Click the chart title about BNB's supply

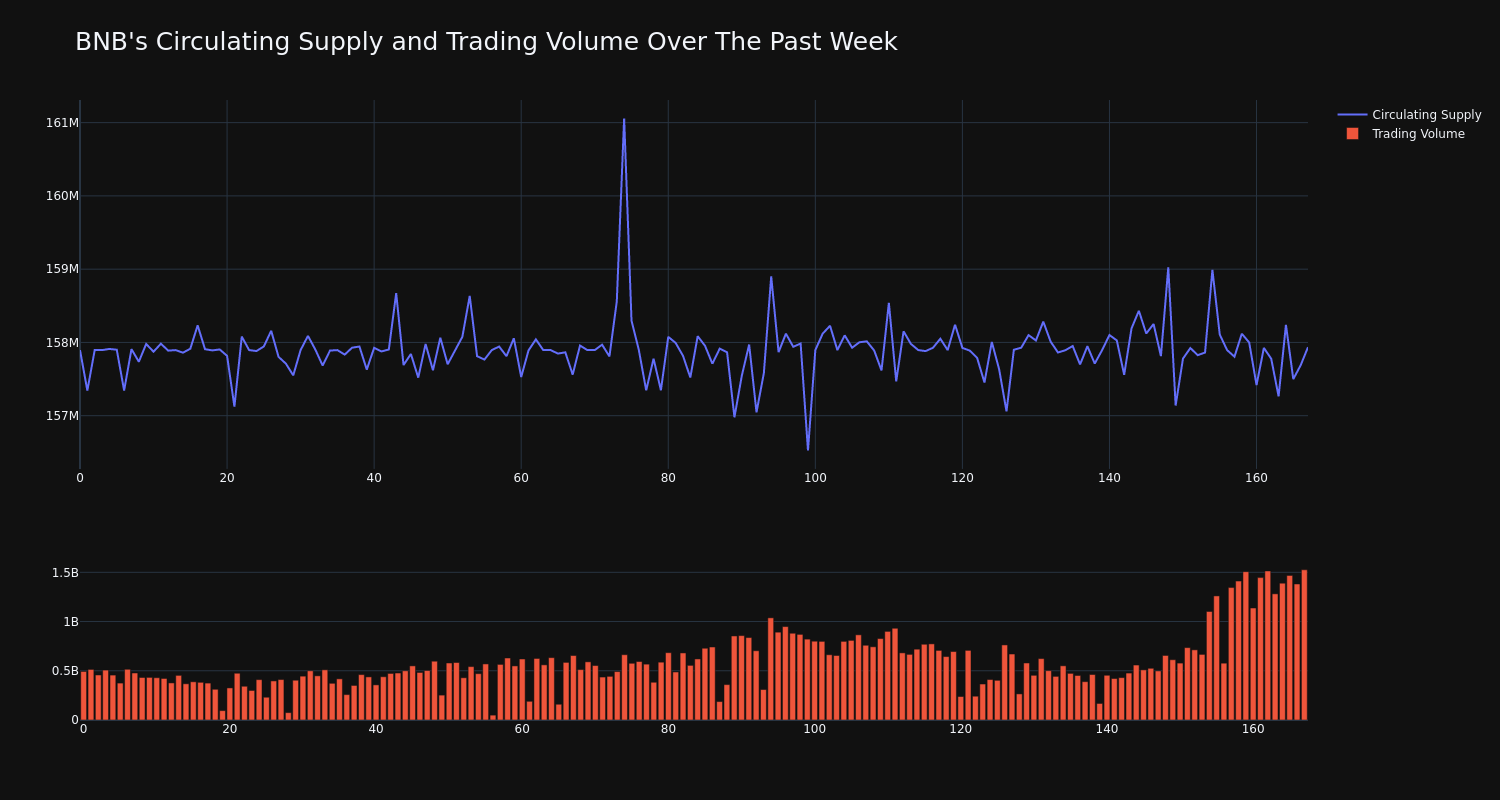tap(486, 42)
